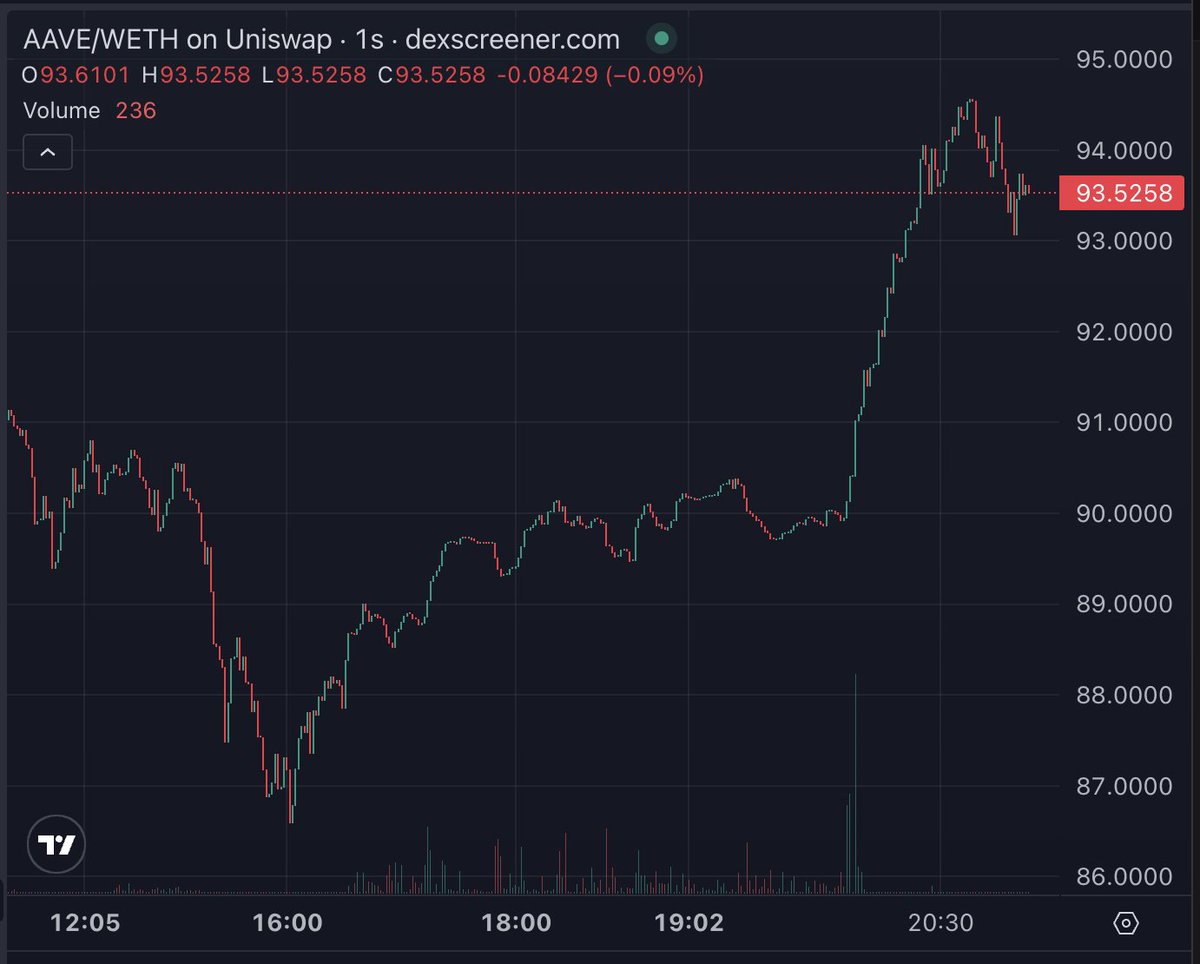
Task: Click the 86.0000 price axis label
Action: (1121, 877)
